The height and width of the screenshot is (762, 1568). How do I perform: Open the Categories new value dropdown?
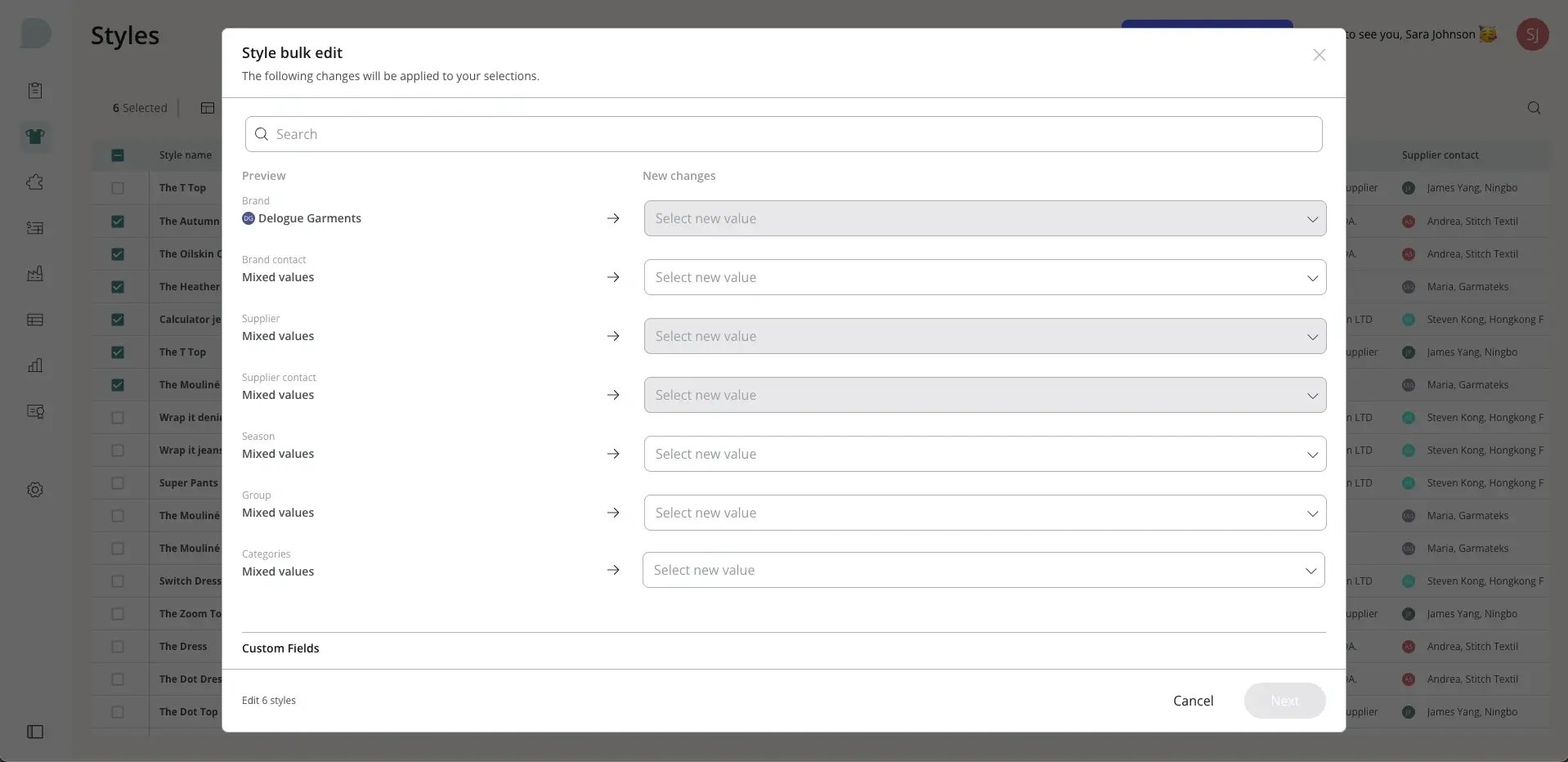point(983,570)
